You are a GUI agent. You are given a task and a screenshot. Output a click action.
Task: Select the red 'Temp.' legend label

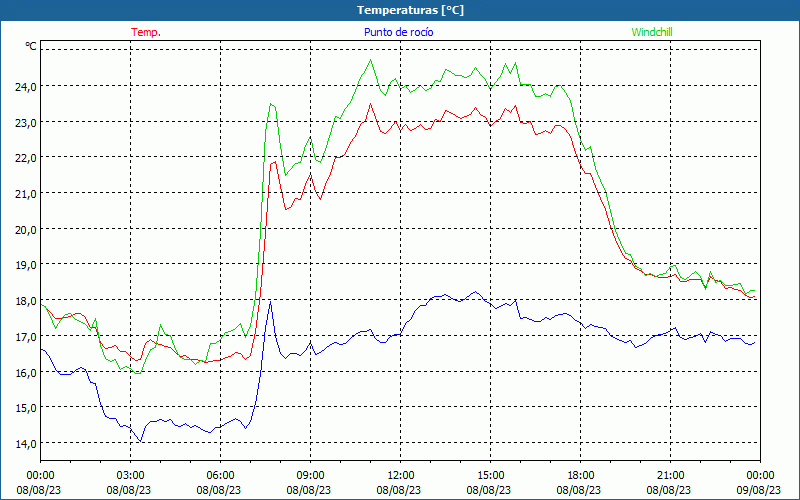[x=146, y=32]
